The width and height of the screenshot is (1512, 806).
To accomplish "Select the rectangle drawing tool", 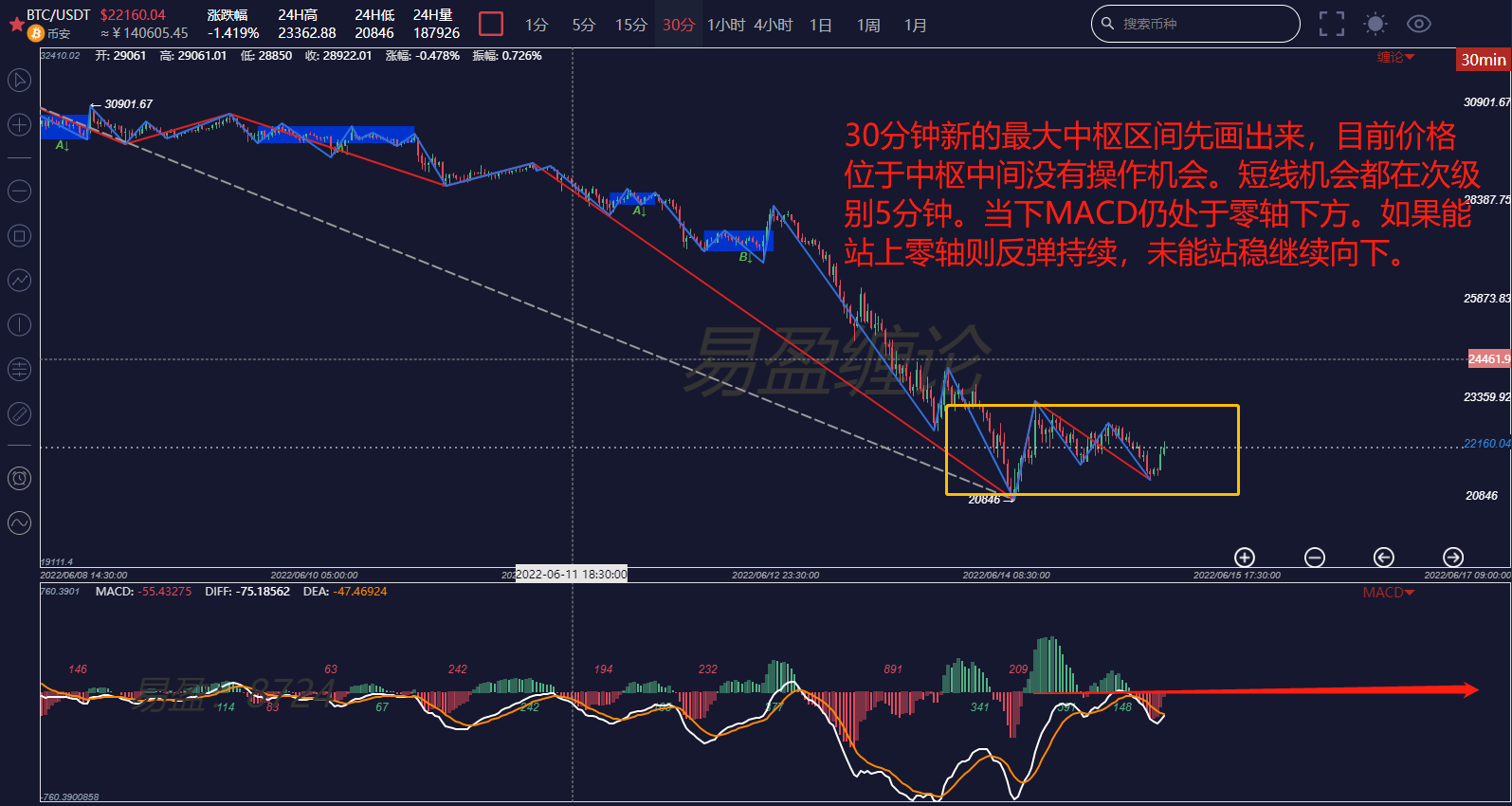I will [19, 235].
